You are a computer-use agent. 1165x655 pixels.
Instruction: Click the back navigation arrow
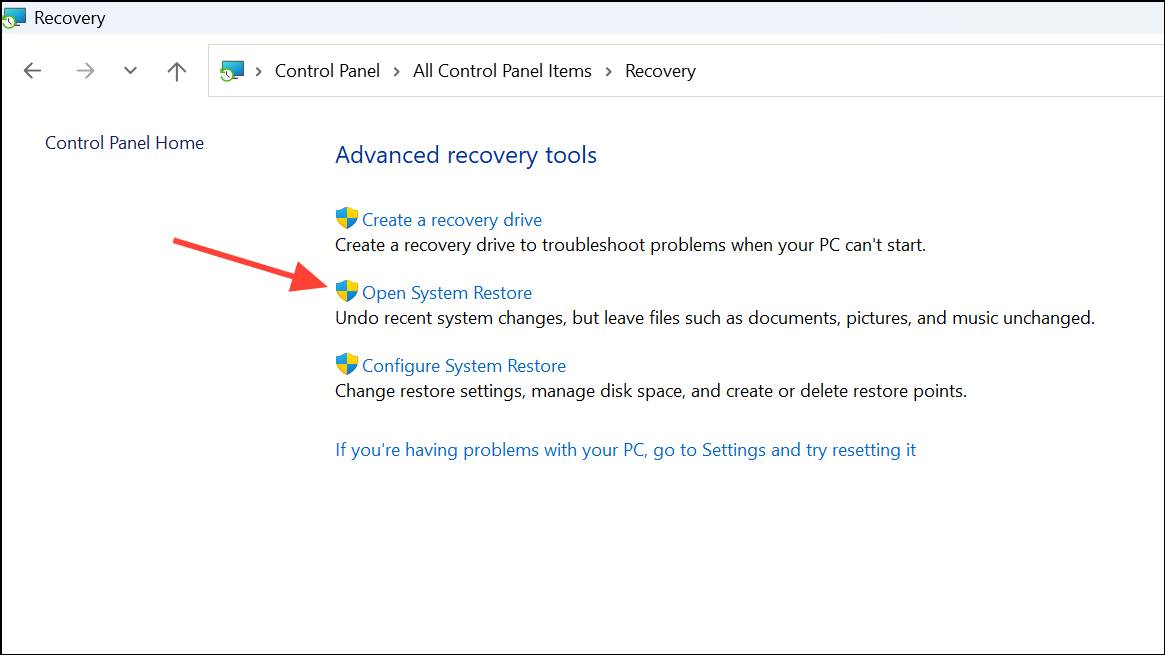[32, 70]
